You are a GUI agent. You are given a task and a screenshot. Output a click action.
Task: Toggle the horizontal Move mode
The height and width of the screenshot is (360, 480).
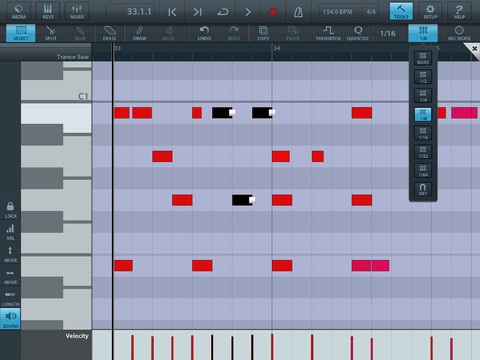(x=10, y=277)
